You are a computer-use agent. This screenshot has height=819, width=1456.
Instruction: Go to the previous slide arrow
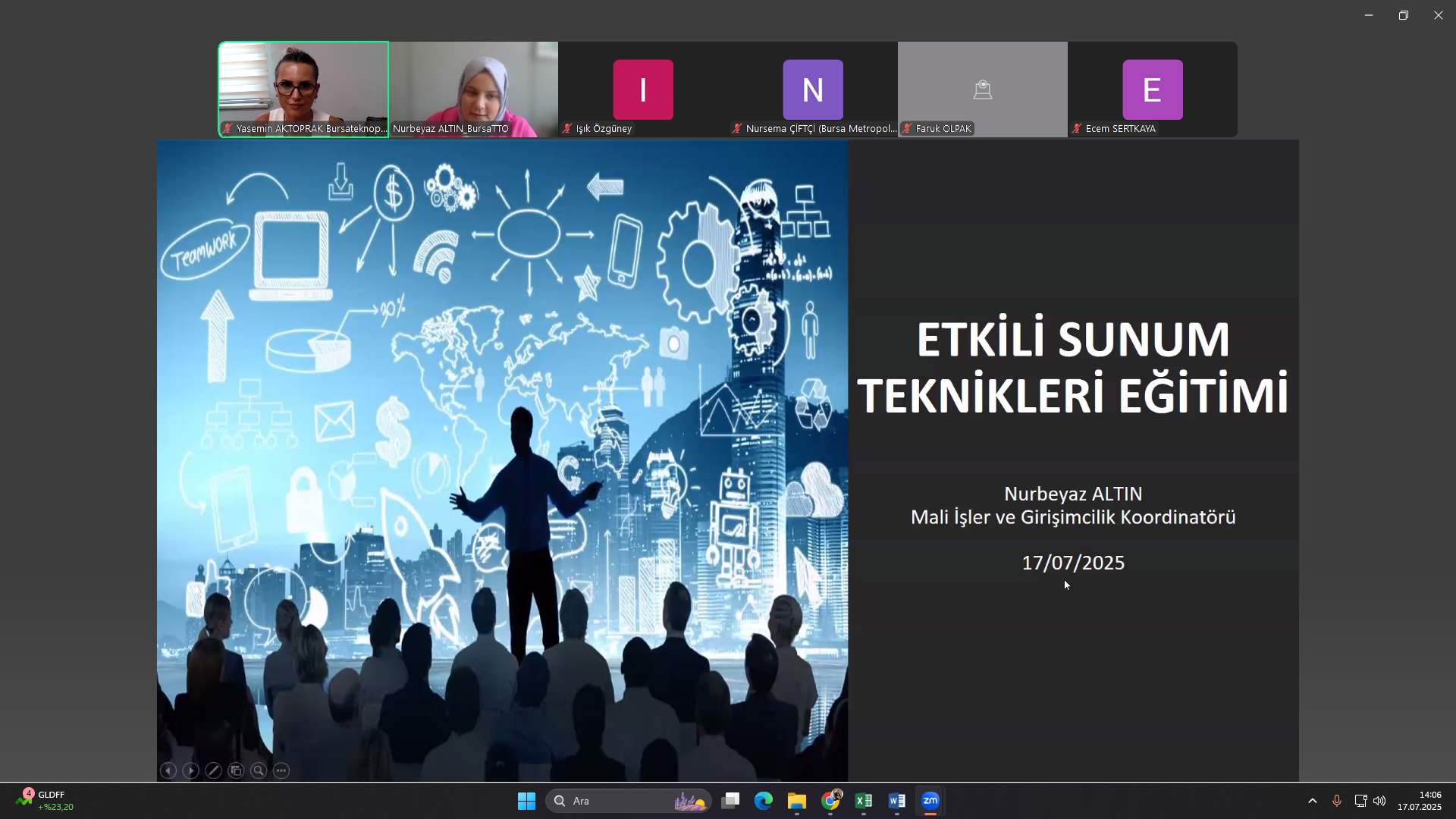point(168,770)
